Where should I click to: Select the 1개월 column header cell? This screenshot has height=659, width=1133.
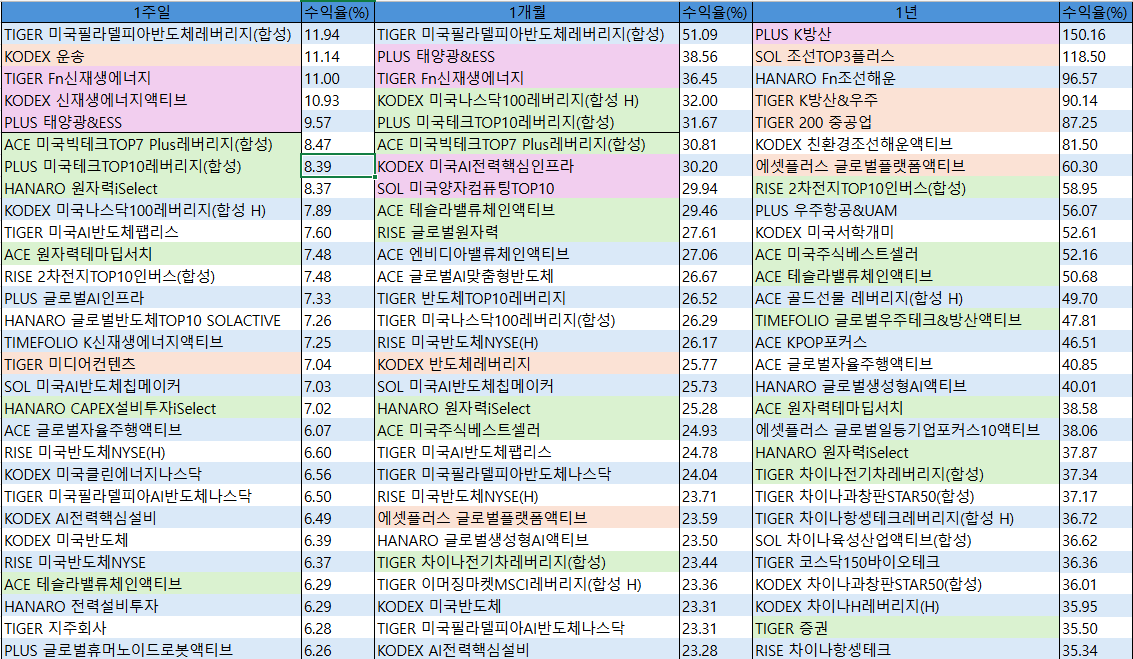(x=527, y=12)
